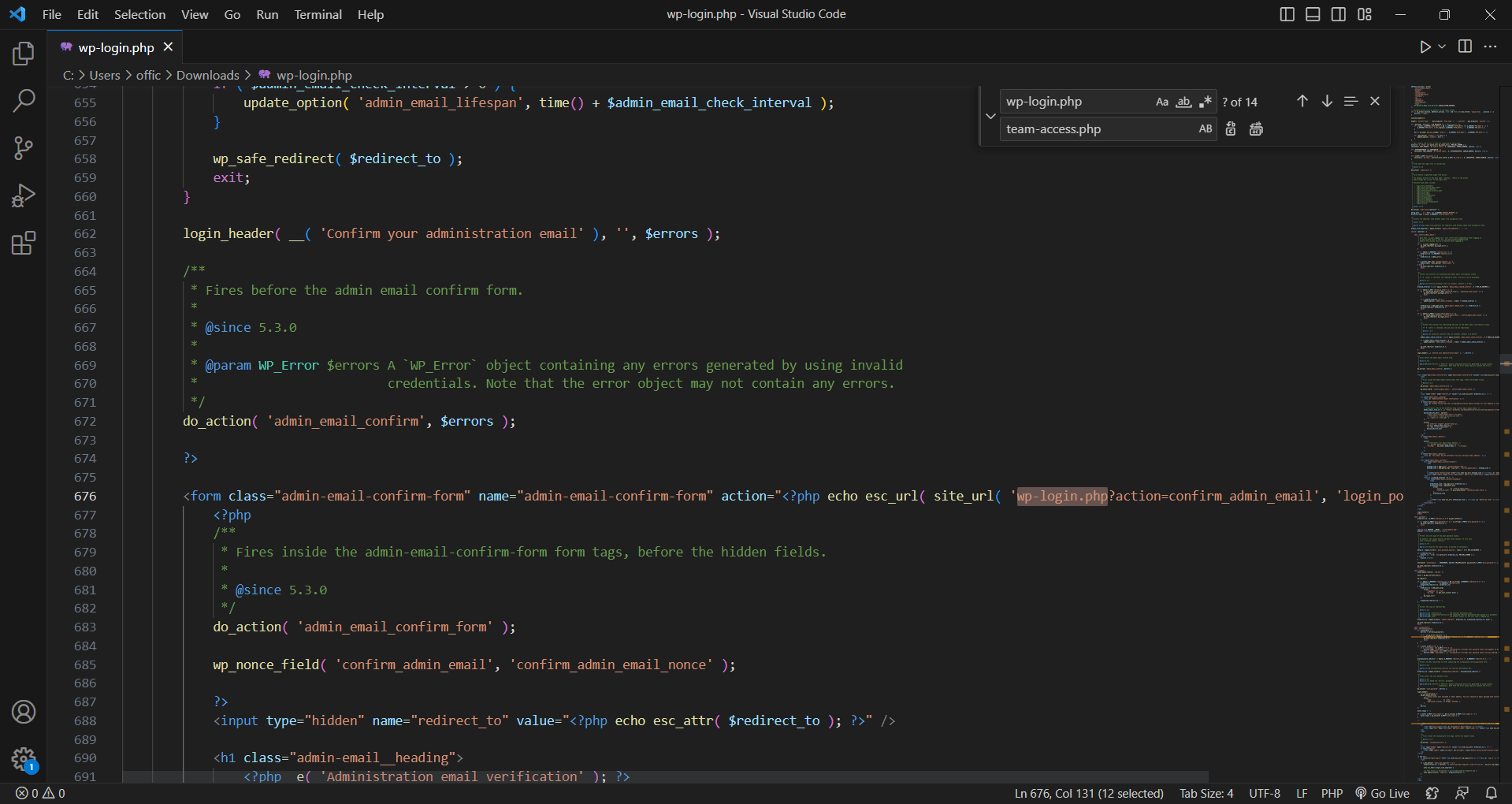Click highlighted wp-login.php match on line 676
This screenshot has width=1512, height=804.
[x=1062, y=496]
